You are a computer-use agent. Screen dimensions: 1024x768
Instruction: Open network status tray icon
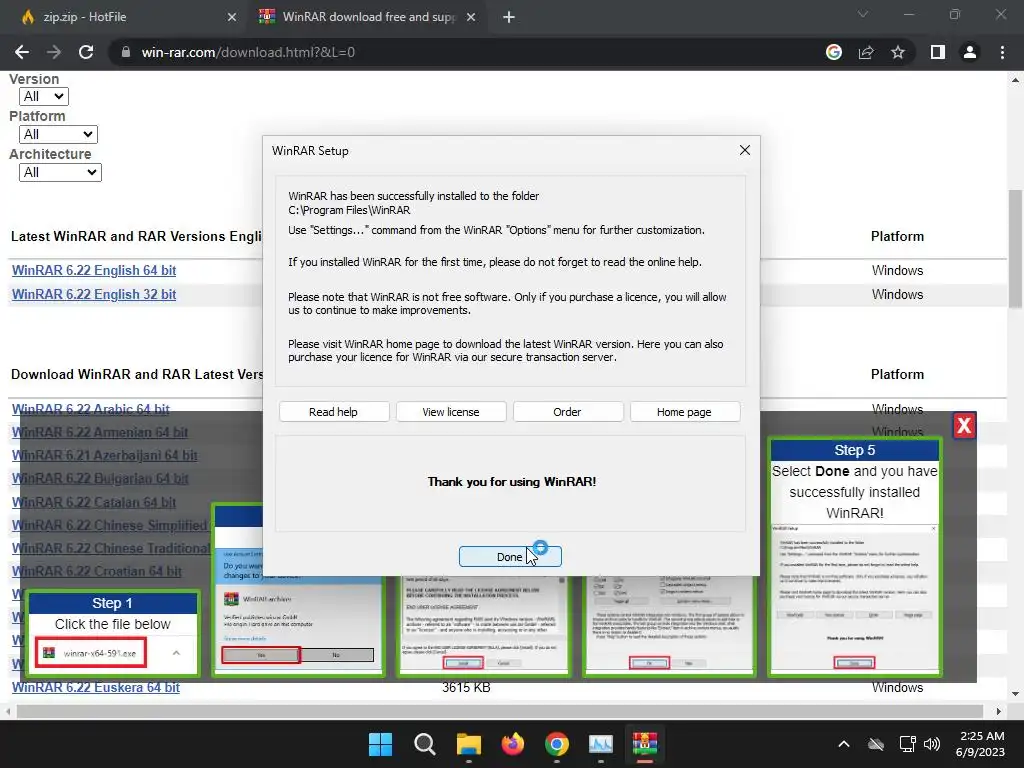(x=907, y=744)
